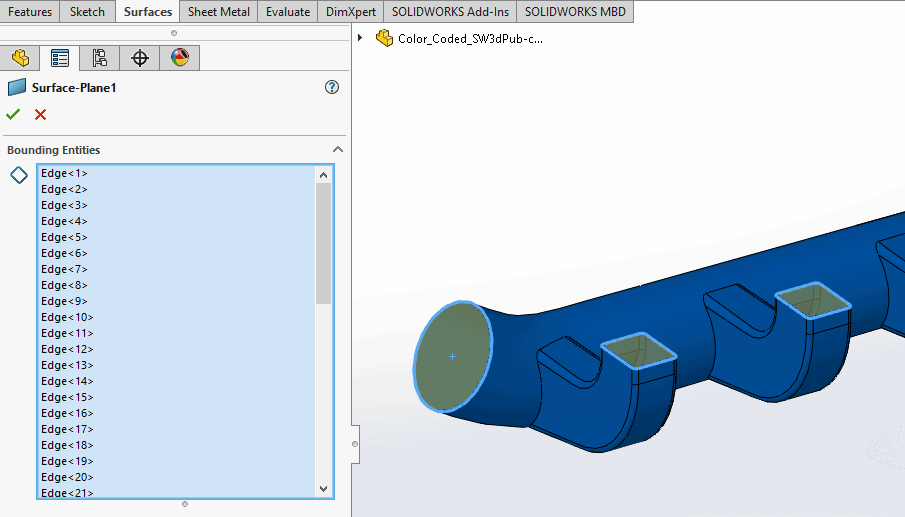905x517 pixels.
Task: Click the panel splitter collapse handle
Action: click(x=355, y=444)
